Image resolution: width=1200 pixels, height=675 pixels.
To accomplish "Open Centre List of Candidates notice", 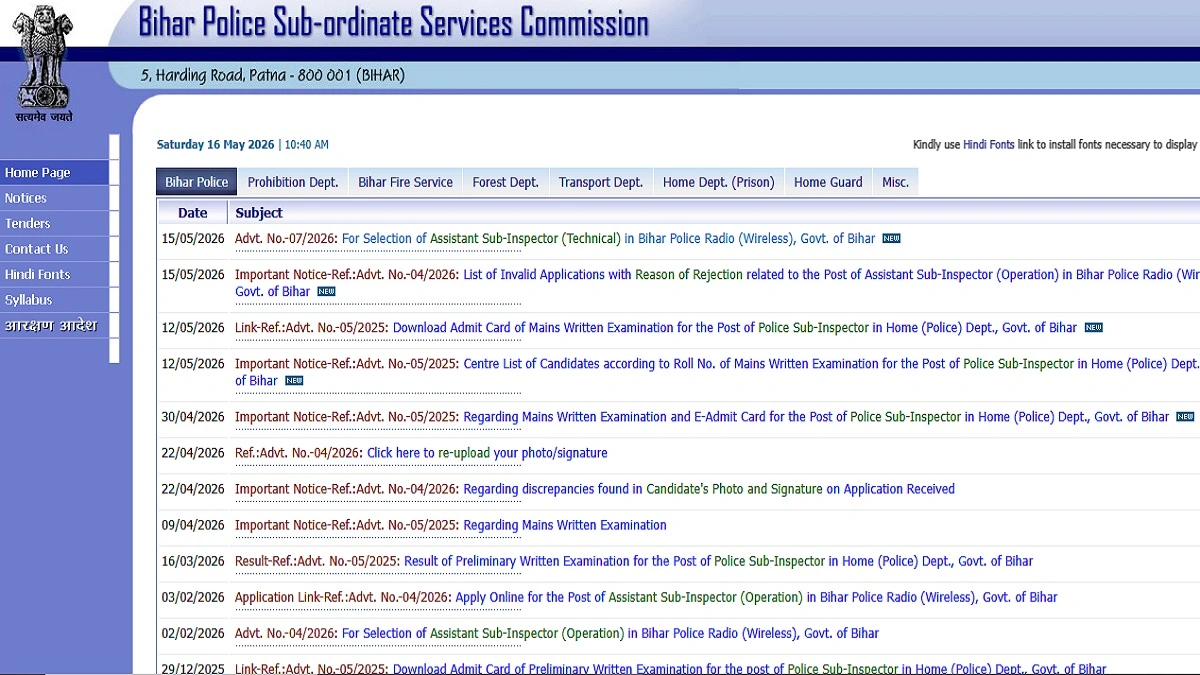I will point(717,372).
